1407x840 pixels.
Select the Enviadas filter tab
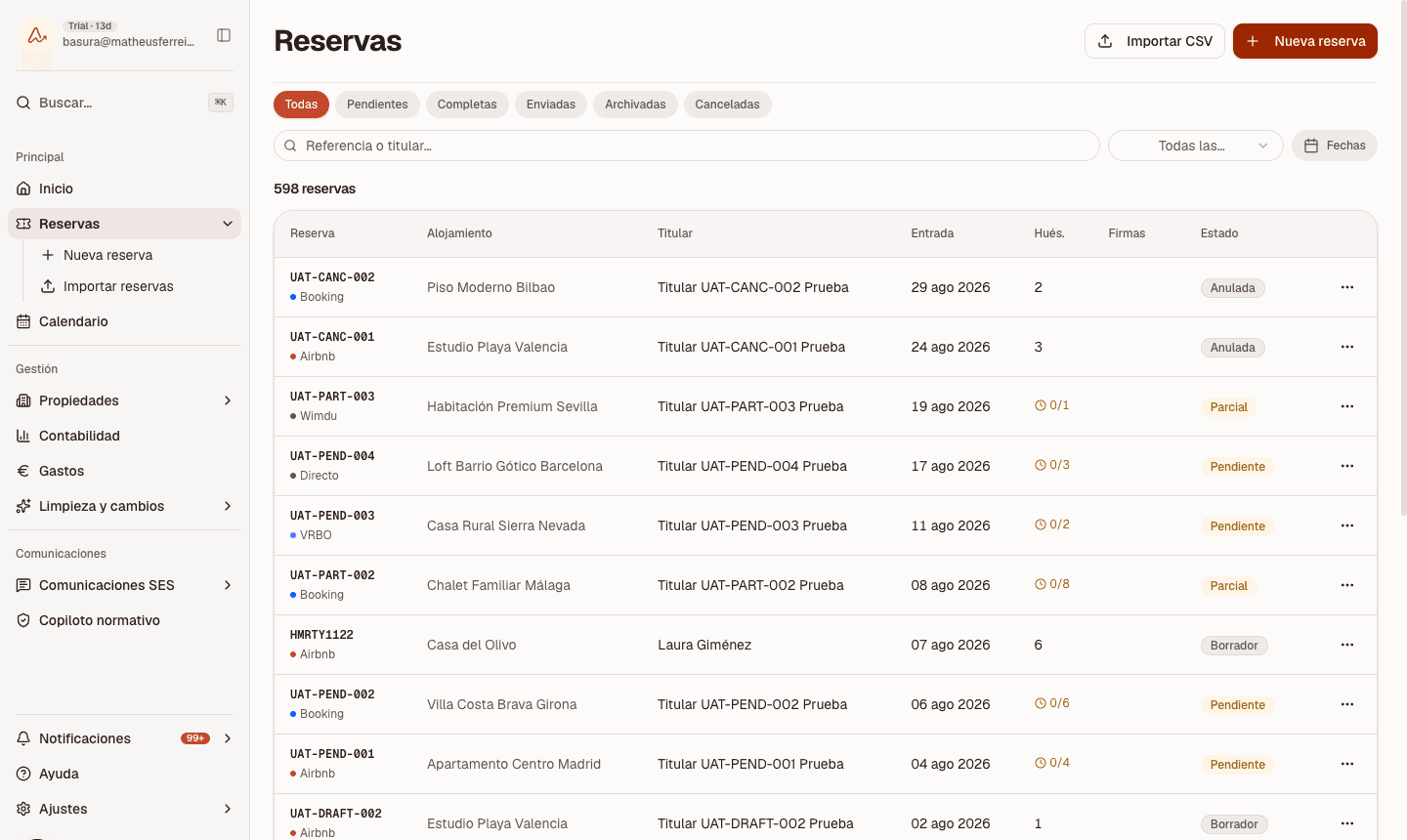(551, 105)
